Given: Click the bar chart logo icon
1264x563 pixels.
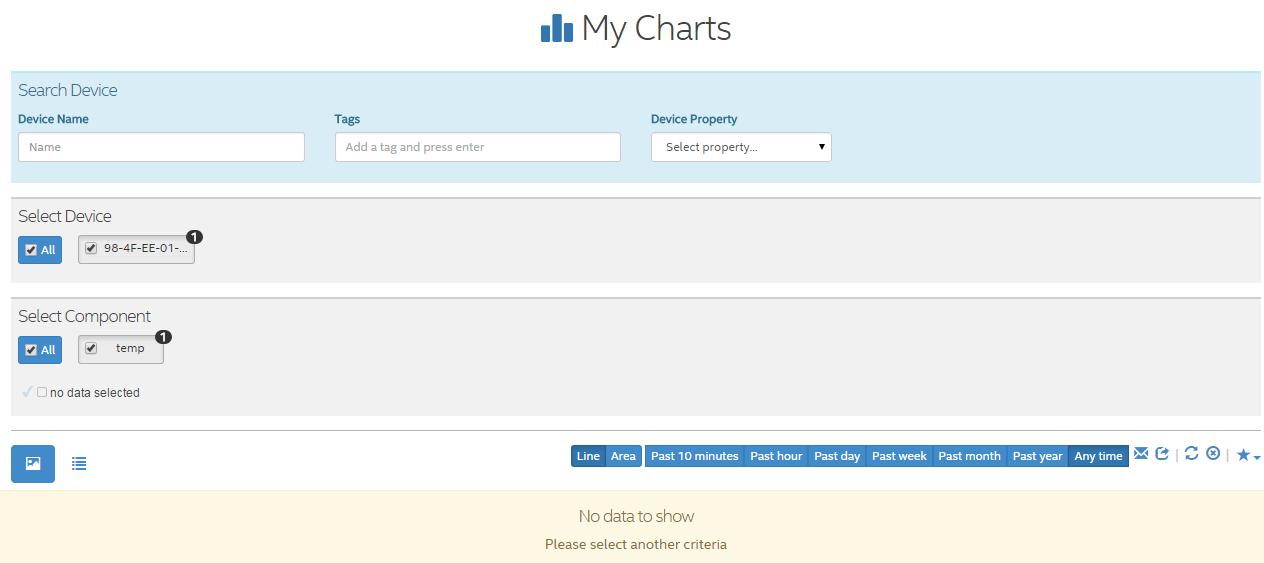Looking at the screenshot, I should [x=556, y=29].
